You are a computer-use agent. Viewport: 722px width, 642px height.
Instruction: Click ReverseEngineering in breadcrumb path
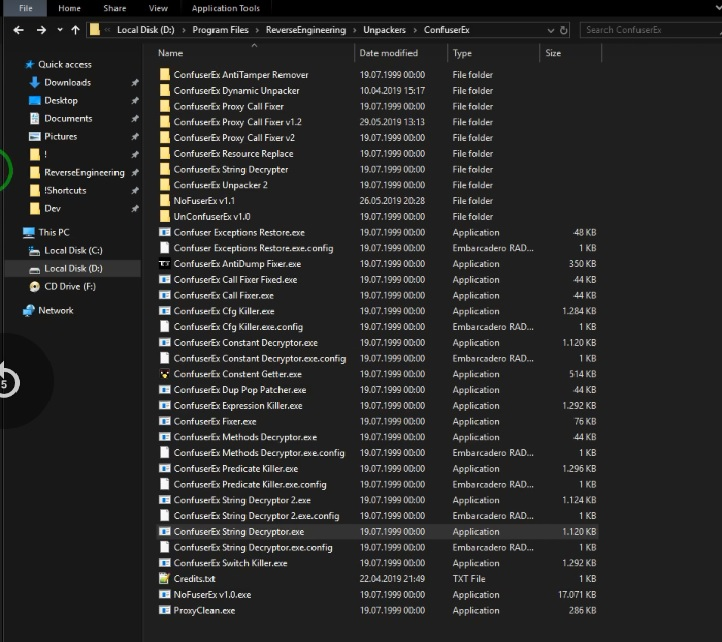tap(306, 30)
